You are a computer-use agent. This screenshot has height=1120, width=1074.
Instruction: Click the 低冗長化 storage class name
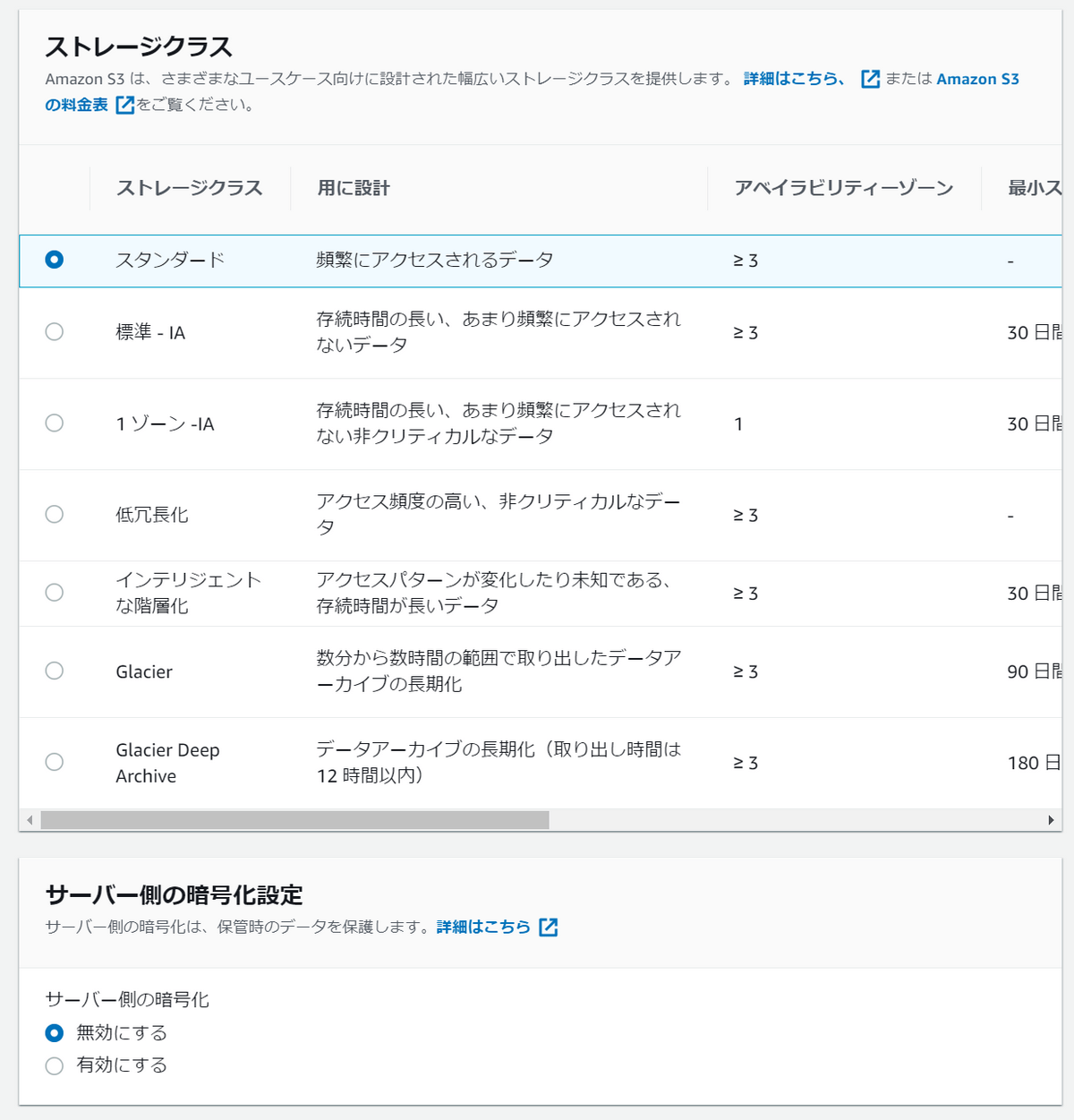tap(152, 515)
